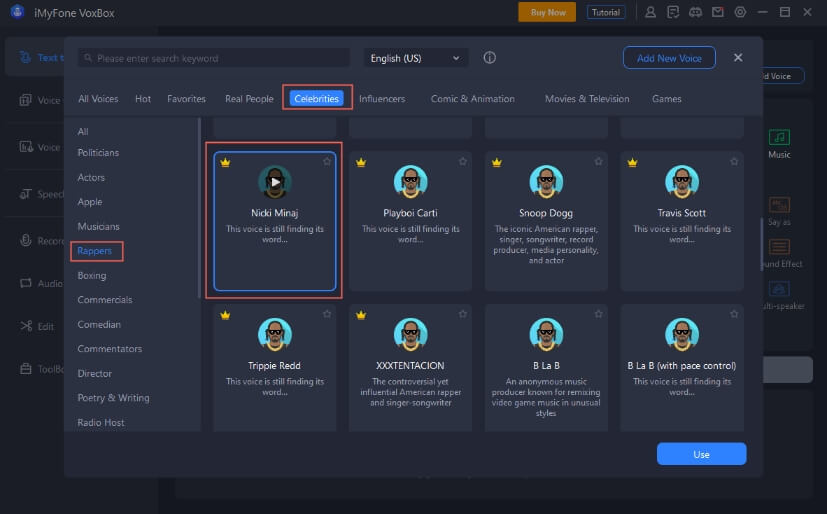
Task: Select the Comedian category
Action: click(x=99, y=325)
